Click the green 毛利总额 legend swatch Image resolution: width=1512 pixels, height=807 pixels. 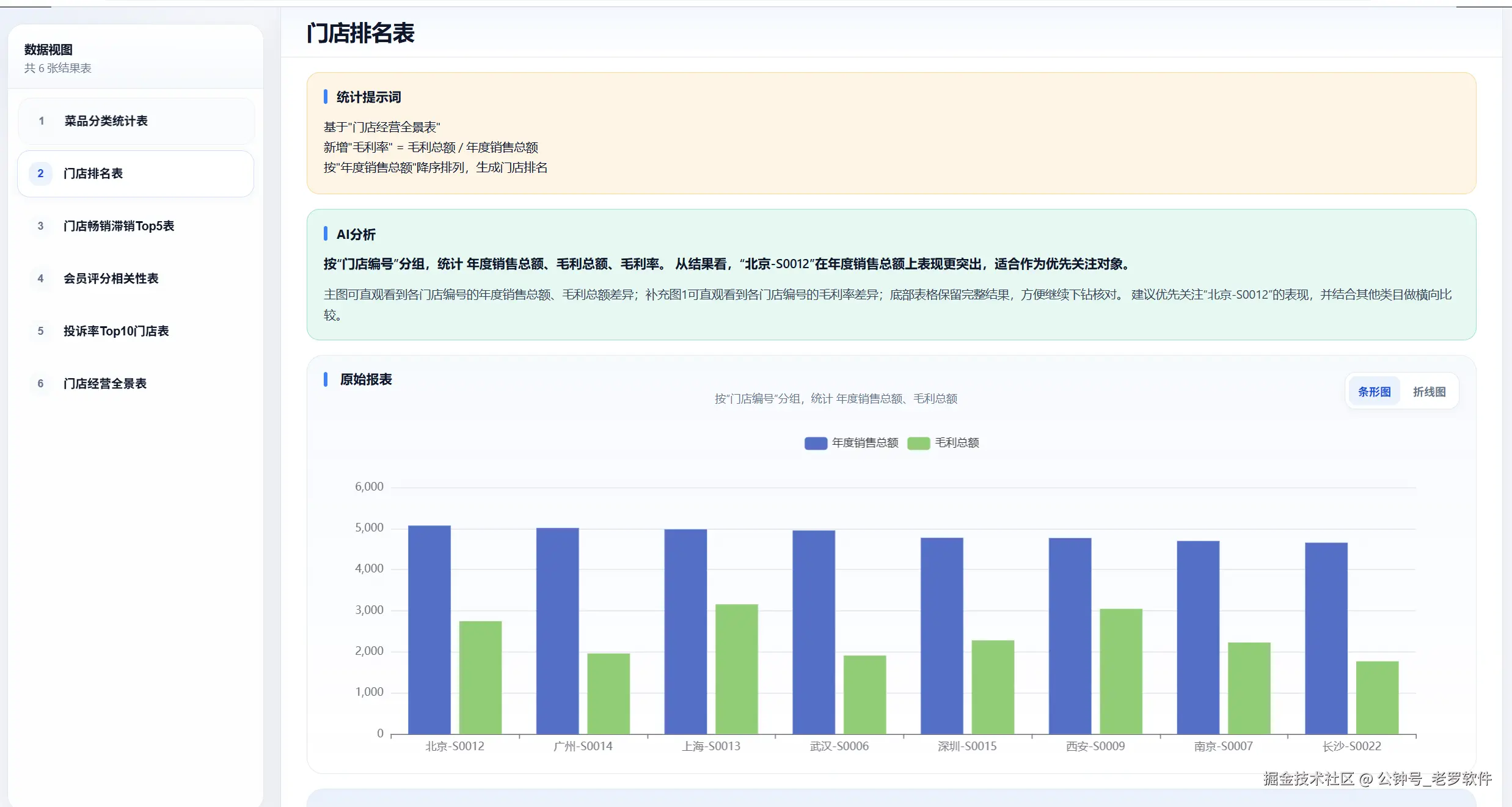tap(919, 444)
